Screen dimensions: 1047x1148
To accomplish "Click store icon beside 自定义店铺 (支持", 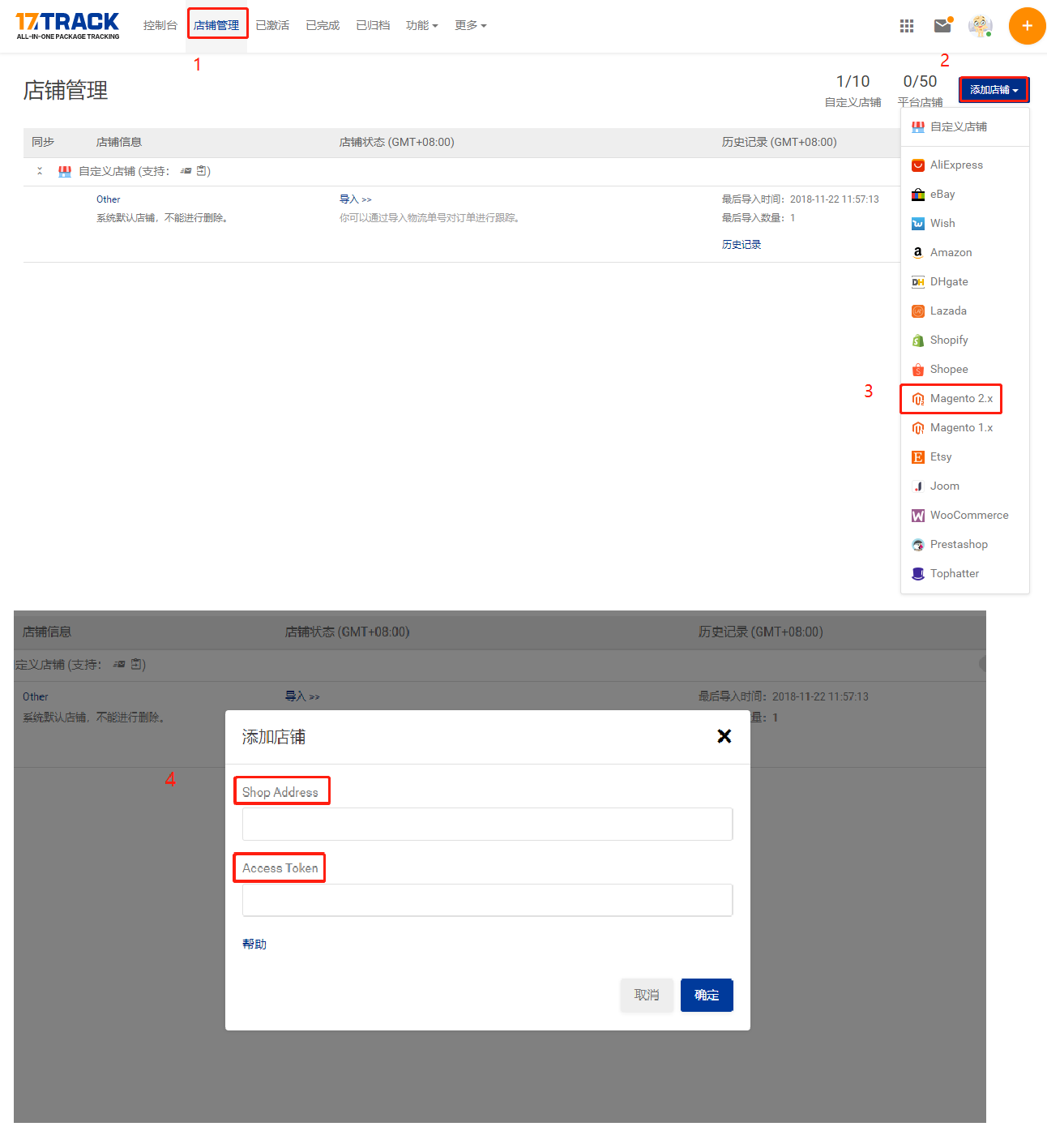I will pyautogui.click(x=65, y=171).
